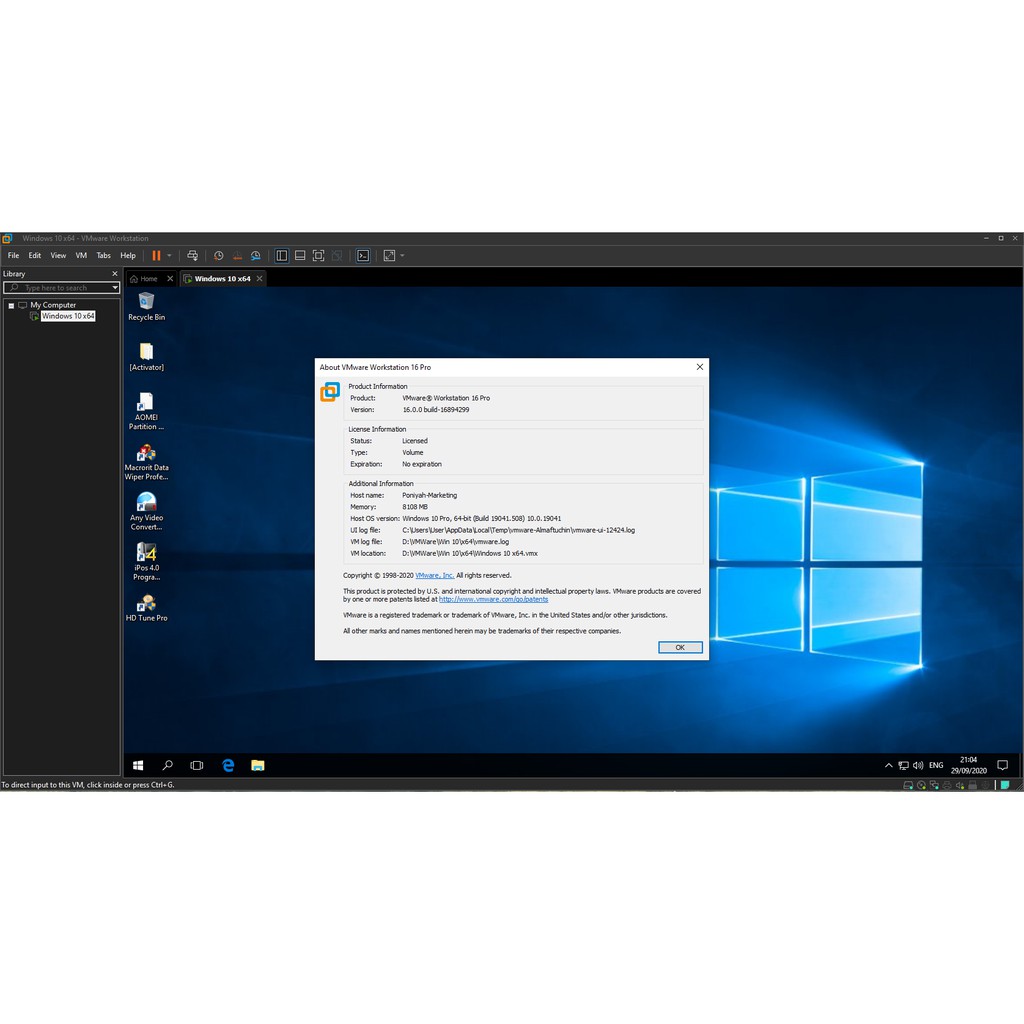This screenshot has height=1024, width=1024.
Task: Open the VM menu
Action: (81, 256)
